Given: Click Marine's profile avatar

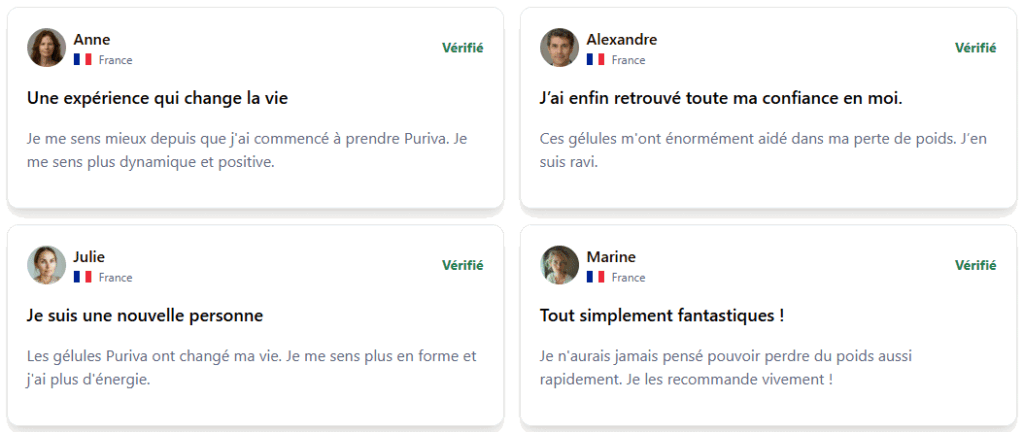Looking at the screenshot, I should click(560, 265).
